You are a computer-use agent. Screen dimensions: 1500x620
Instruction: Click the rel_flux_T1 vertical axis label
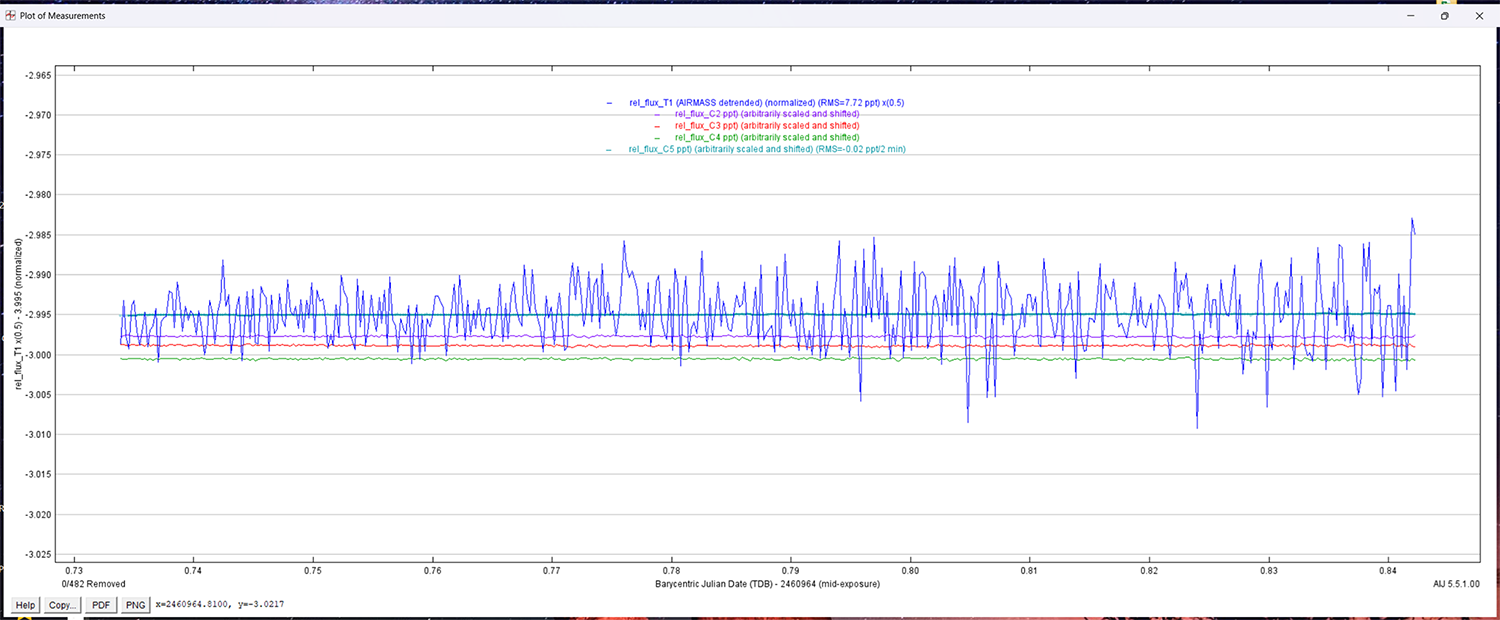tap(19, 312)
